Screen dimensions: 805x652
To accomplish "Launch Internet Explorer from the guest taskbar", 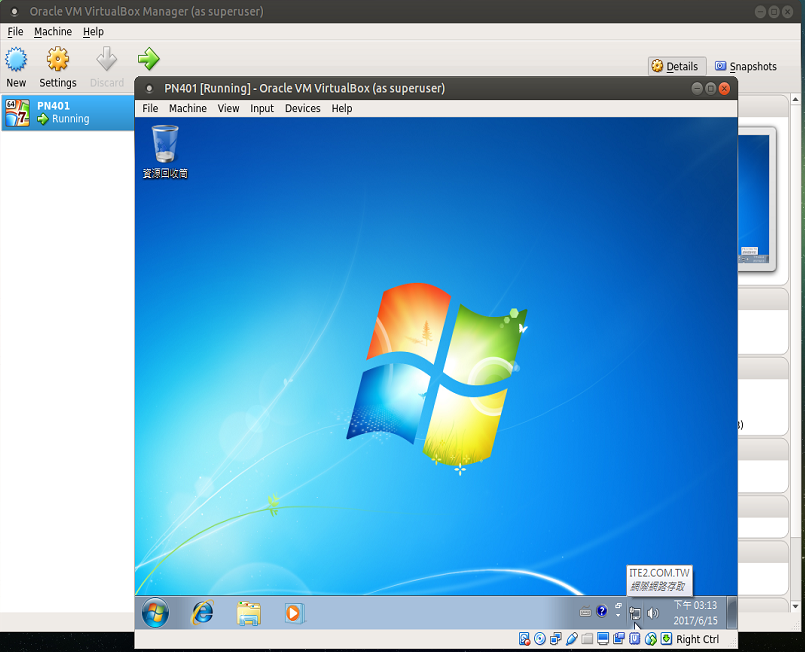I will (203, 612).
